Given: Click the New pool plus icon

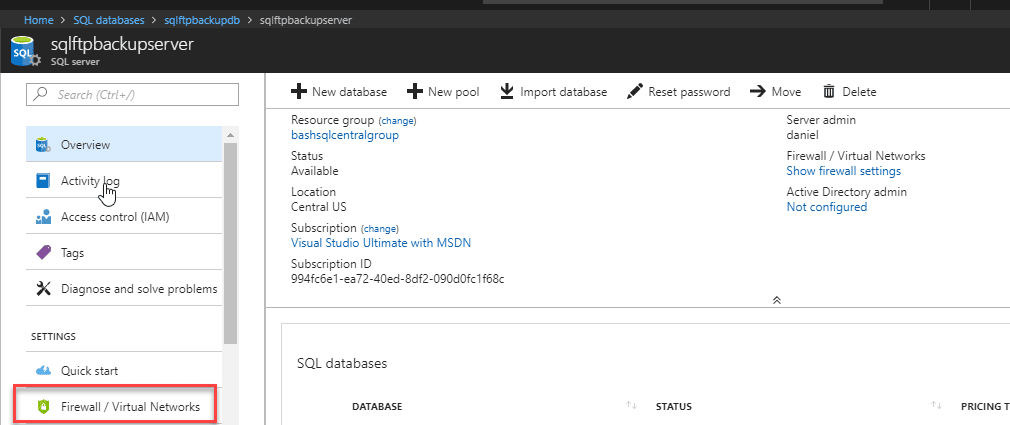Looking at the screenshot, I should [x=415, y=91].
